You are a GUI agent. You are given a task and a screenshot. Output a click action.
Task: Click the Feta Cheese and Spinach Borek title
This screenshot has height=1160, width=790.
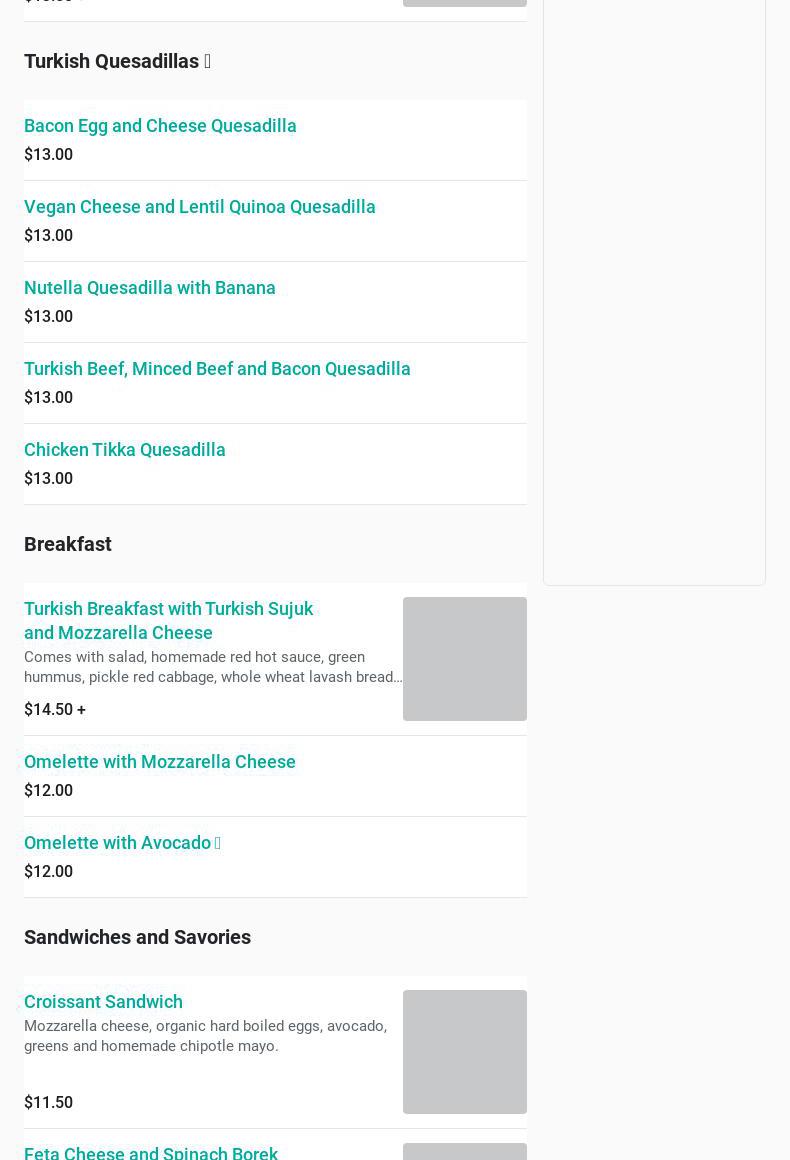[x=151, y=1152]
